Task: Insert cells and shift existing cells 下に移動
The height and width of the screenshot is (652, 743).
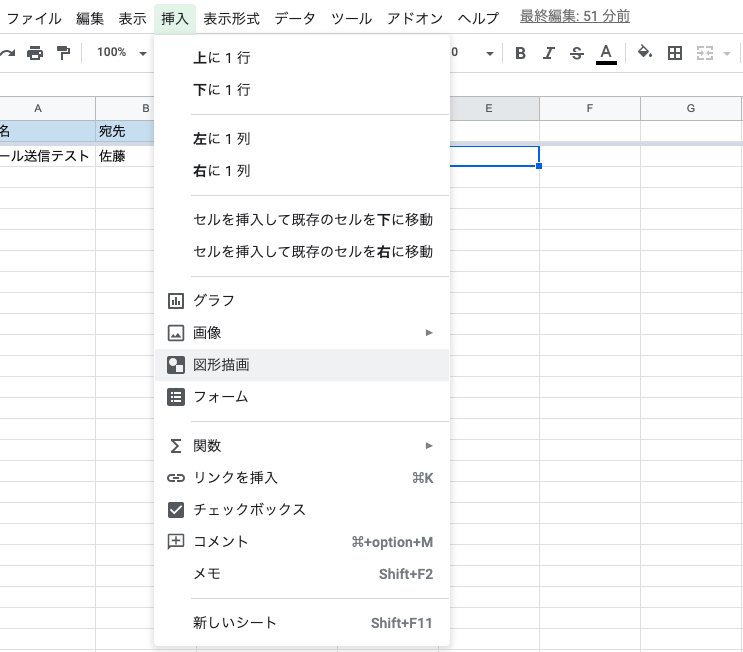Action: (302, 220)
